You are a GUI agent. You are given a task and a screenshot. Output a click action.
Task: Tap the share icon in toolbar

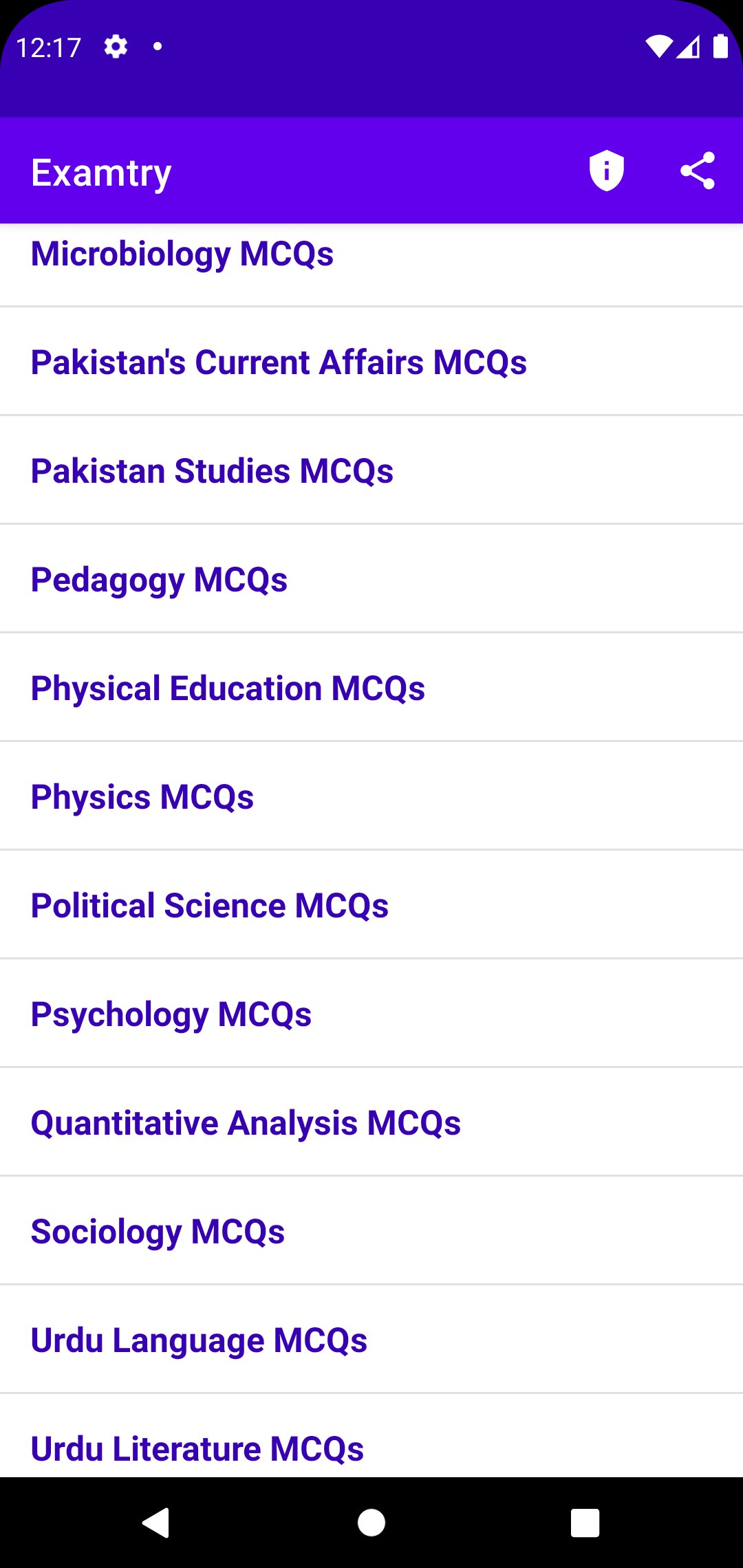[x=698, y=171]
